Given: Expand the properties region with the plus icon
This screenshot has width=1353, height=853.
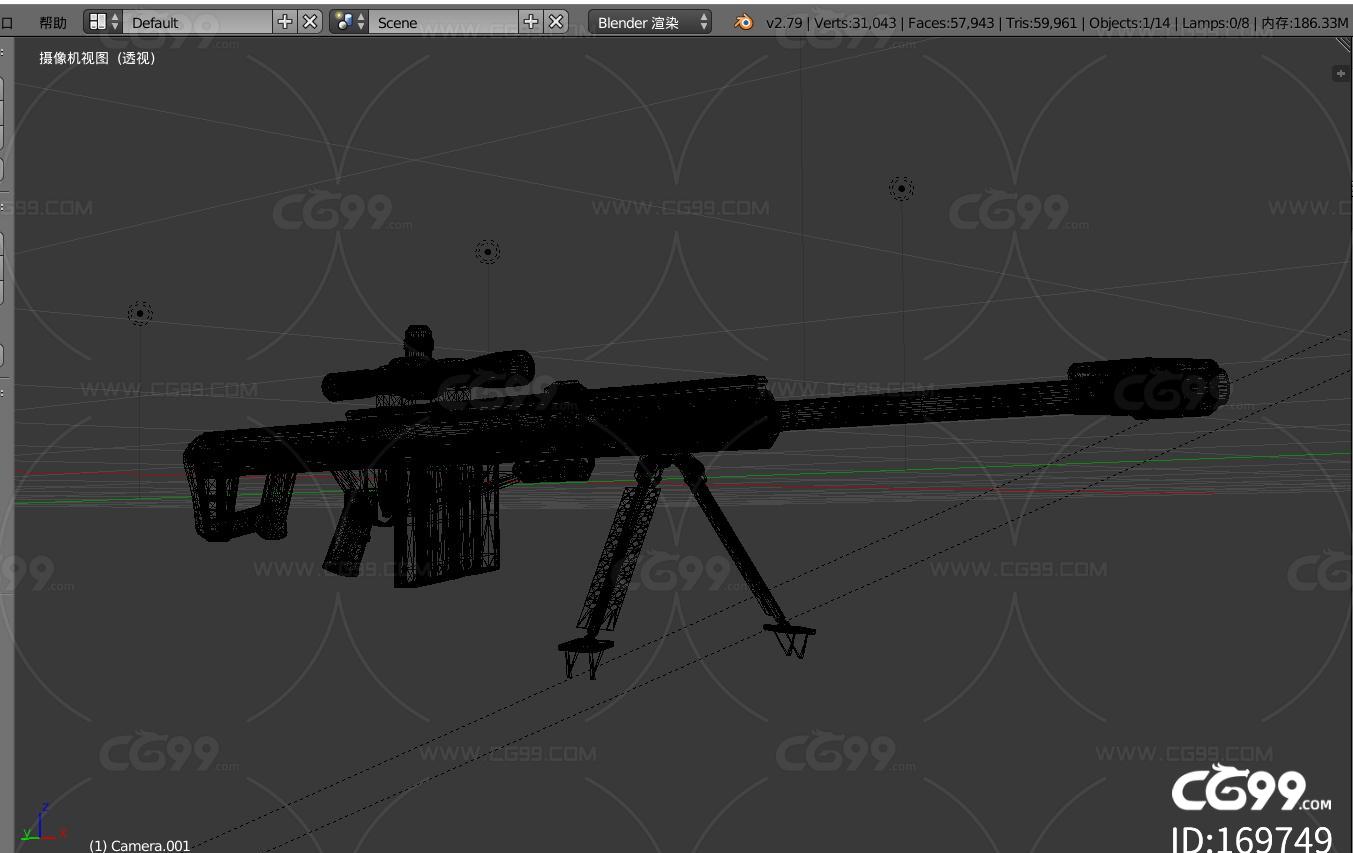Looking at the screenshot, I should click(x=1340, y=73).
